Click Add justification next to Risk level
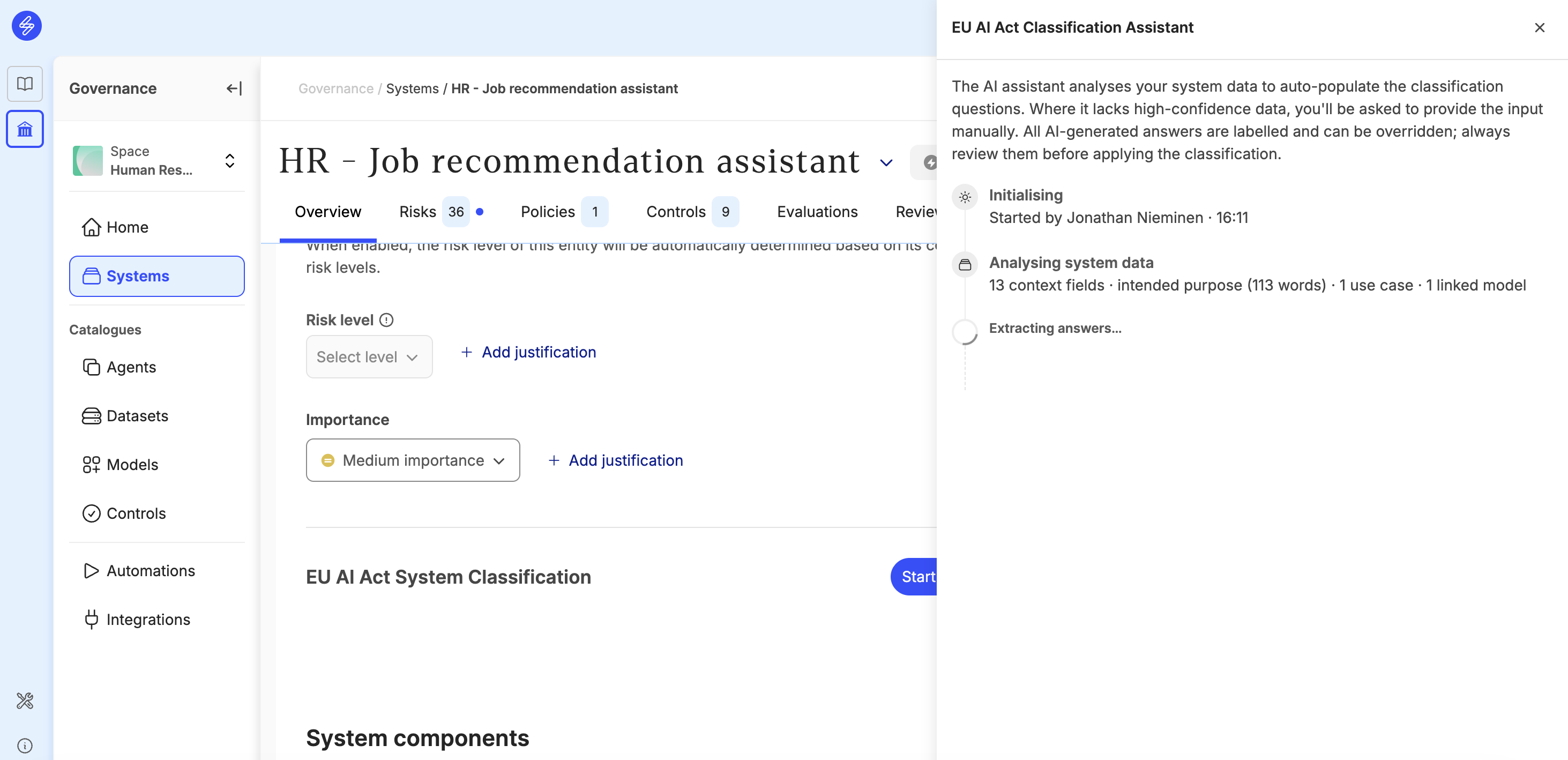Image resolution: width=1568 pixels, height=760 pixels. pyautogui.click(x=528, y=353)
